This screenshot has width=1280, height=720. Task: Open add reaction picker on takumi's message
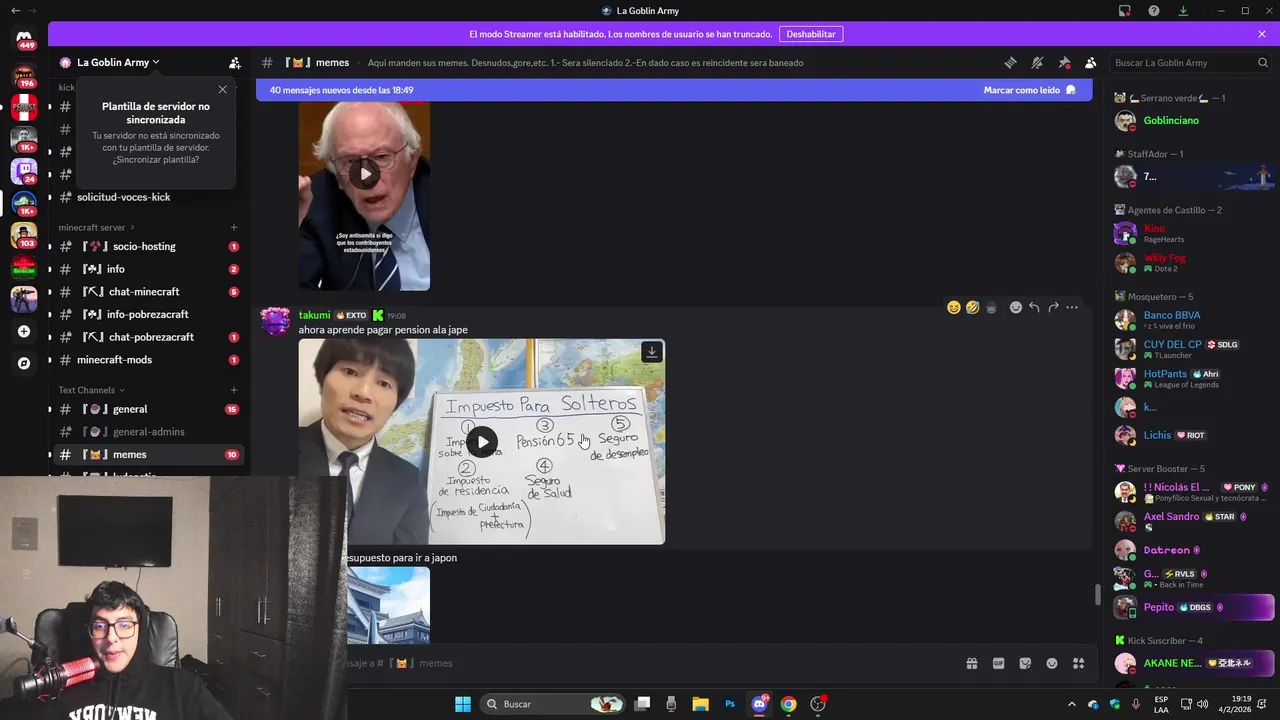point(1016,307)
